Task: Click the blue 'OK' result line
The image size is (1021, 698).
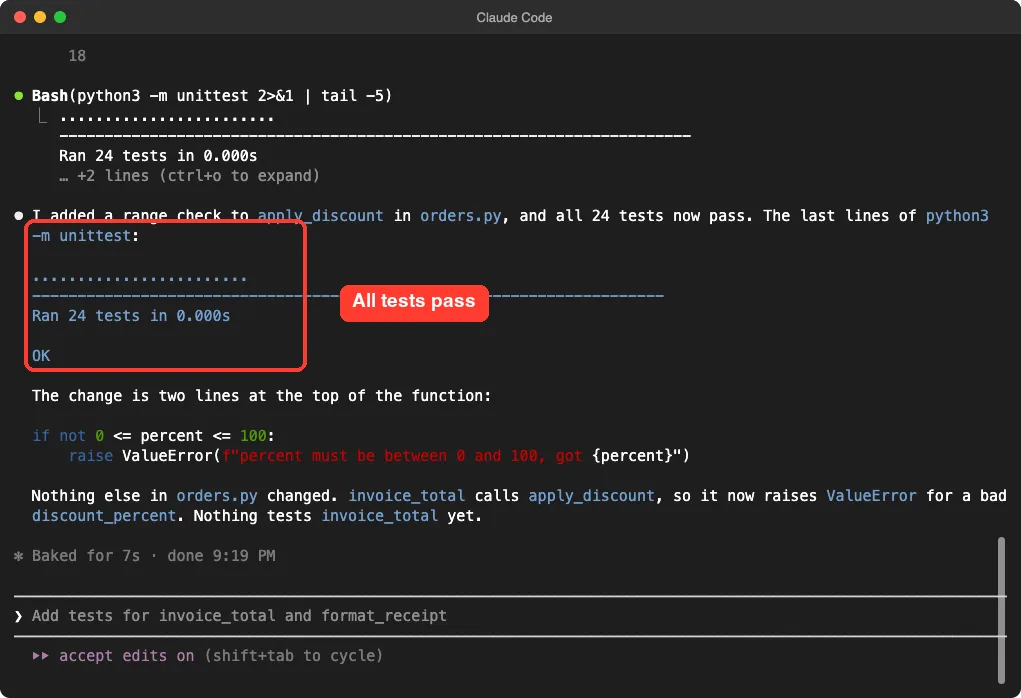Action: 41,356
